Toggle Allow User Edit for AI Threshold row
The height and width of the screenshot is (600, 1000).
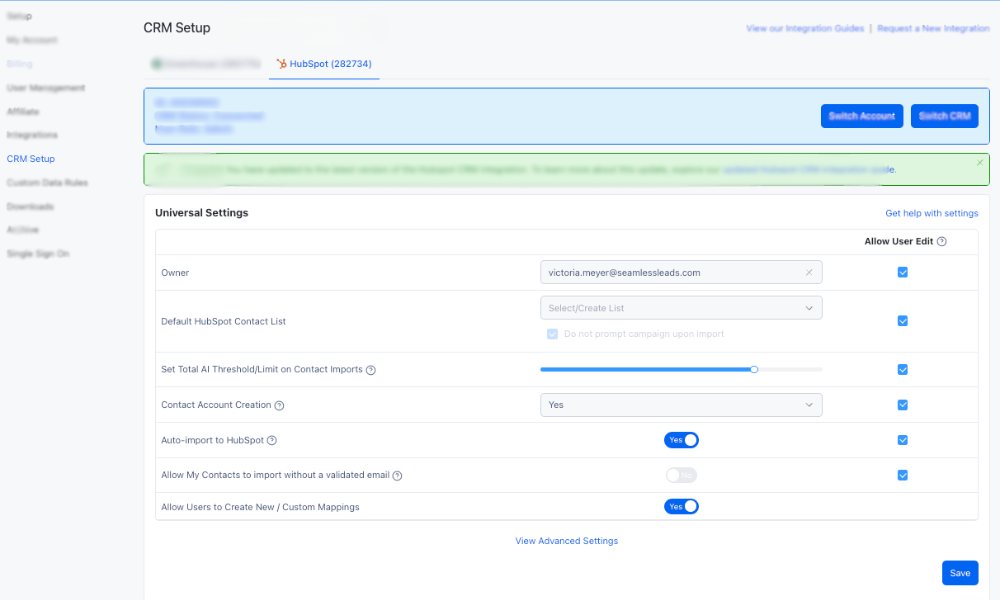tap(902, 369)
